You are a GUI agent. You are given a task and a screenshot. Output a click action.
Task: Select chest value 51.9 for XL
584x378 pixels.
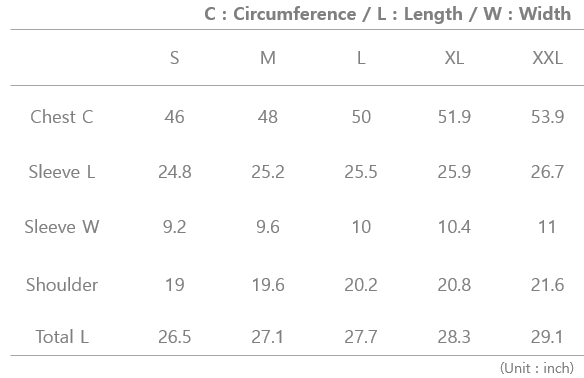point(454,117)
